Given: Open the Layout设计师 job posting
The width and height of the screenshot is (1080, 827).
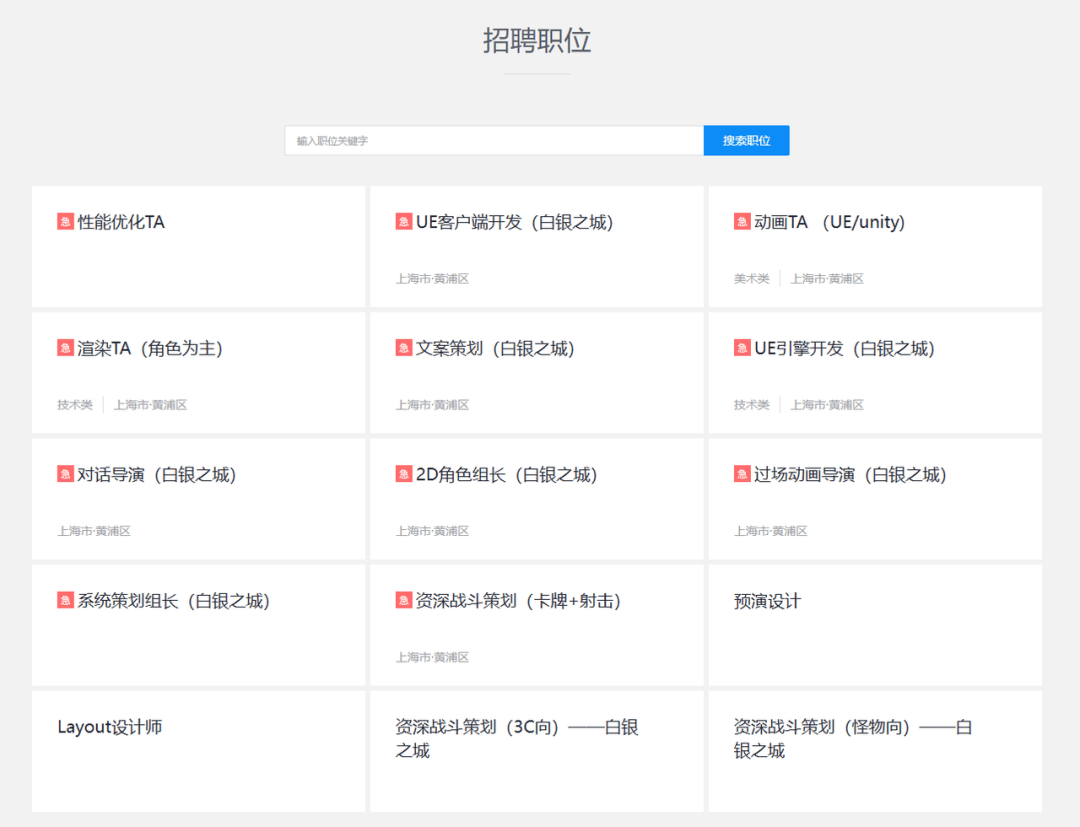Looking at the screenshot, I should (x=110, y=727).
